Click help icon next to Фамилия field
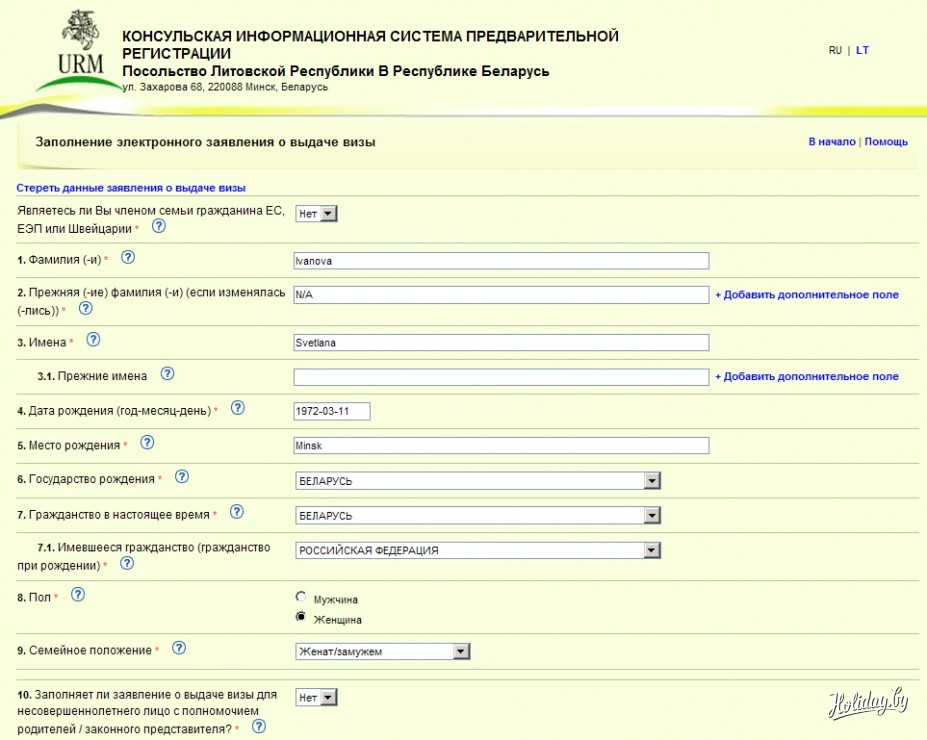Image resolution: width=927 pixels, height=740 pixels. [128, 258]
